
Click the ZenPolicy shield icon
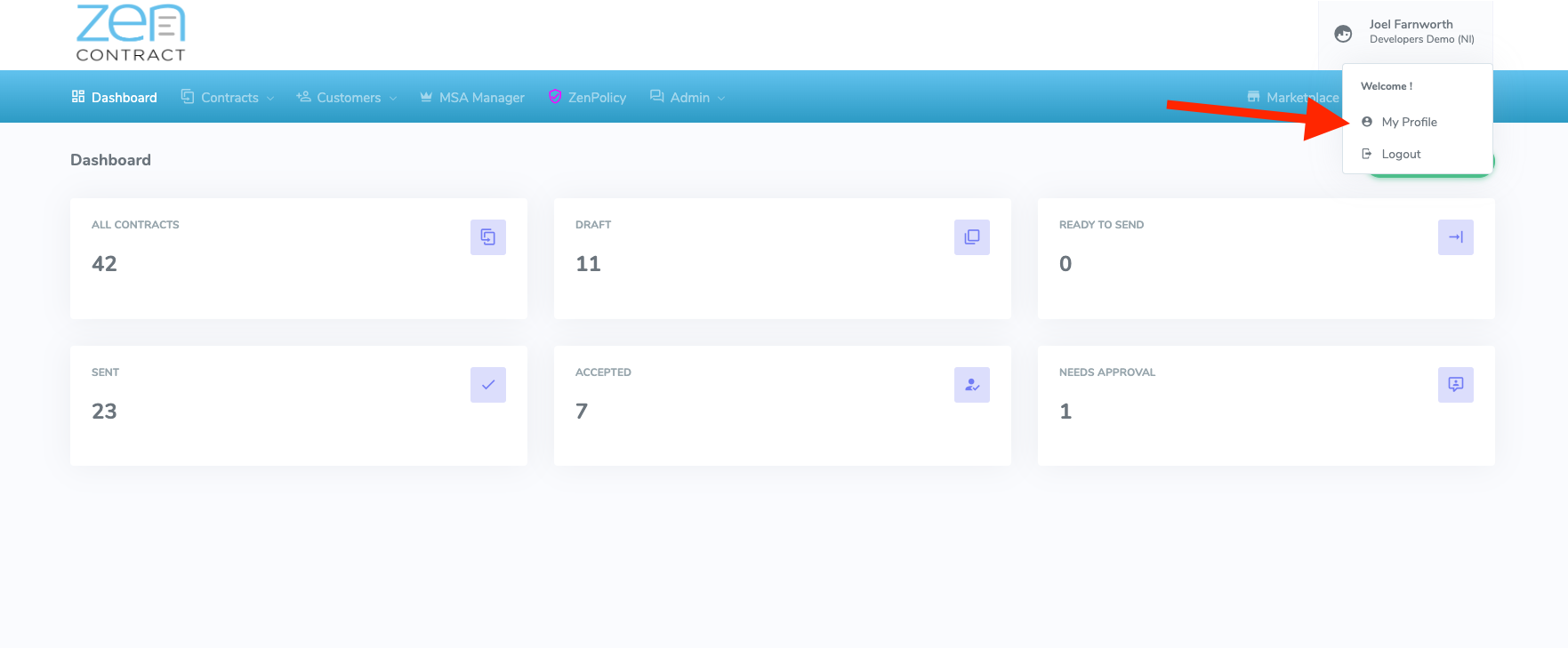(x=555, y=97)
